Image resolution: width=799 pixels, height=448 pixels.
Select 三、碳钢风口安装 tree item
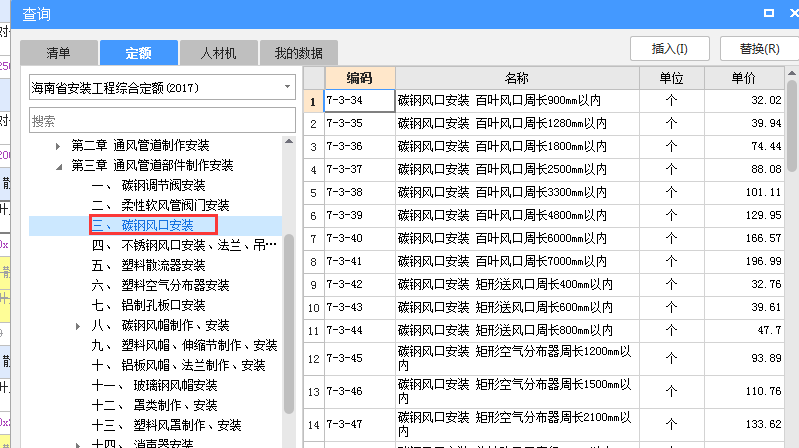(143, 225)
